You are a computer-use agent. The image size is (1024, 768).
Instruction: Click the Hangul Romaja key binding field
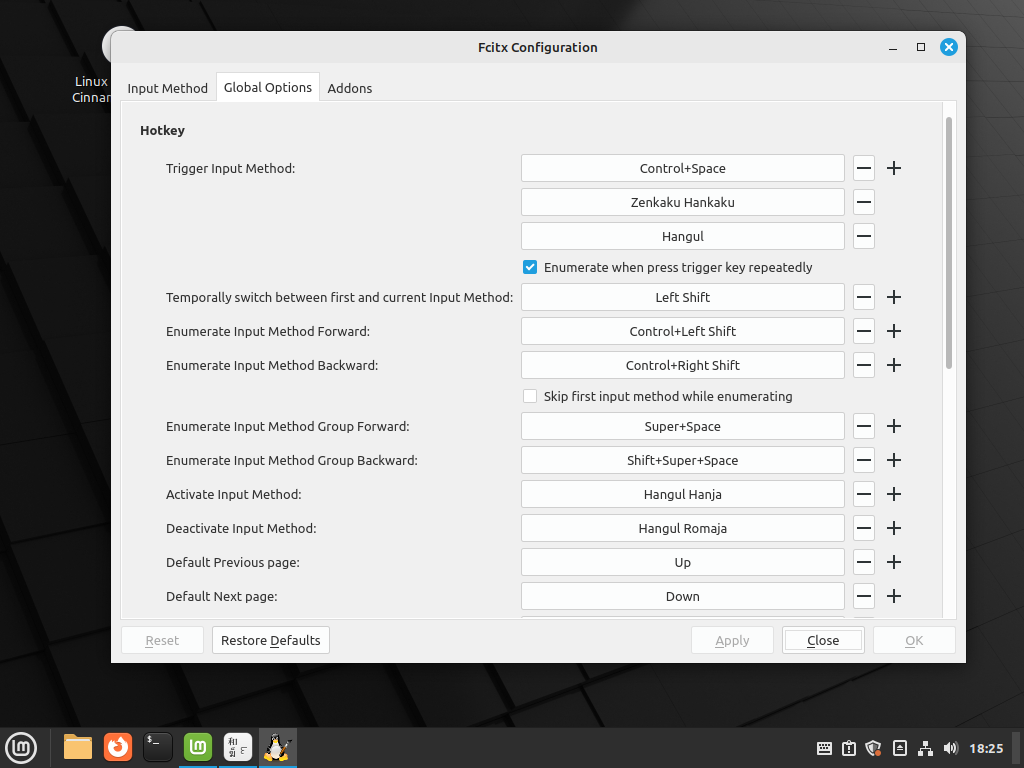pos(682,528)
